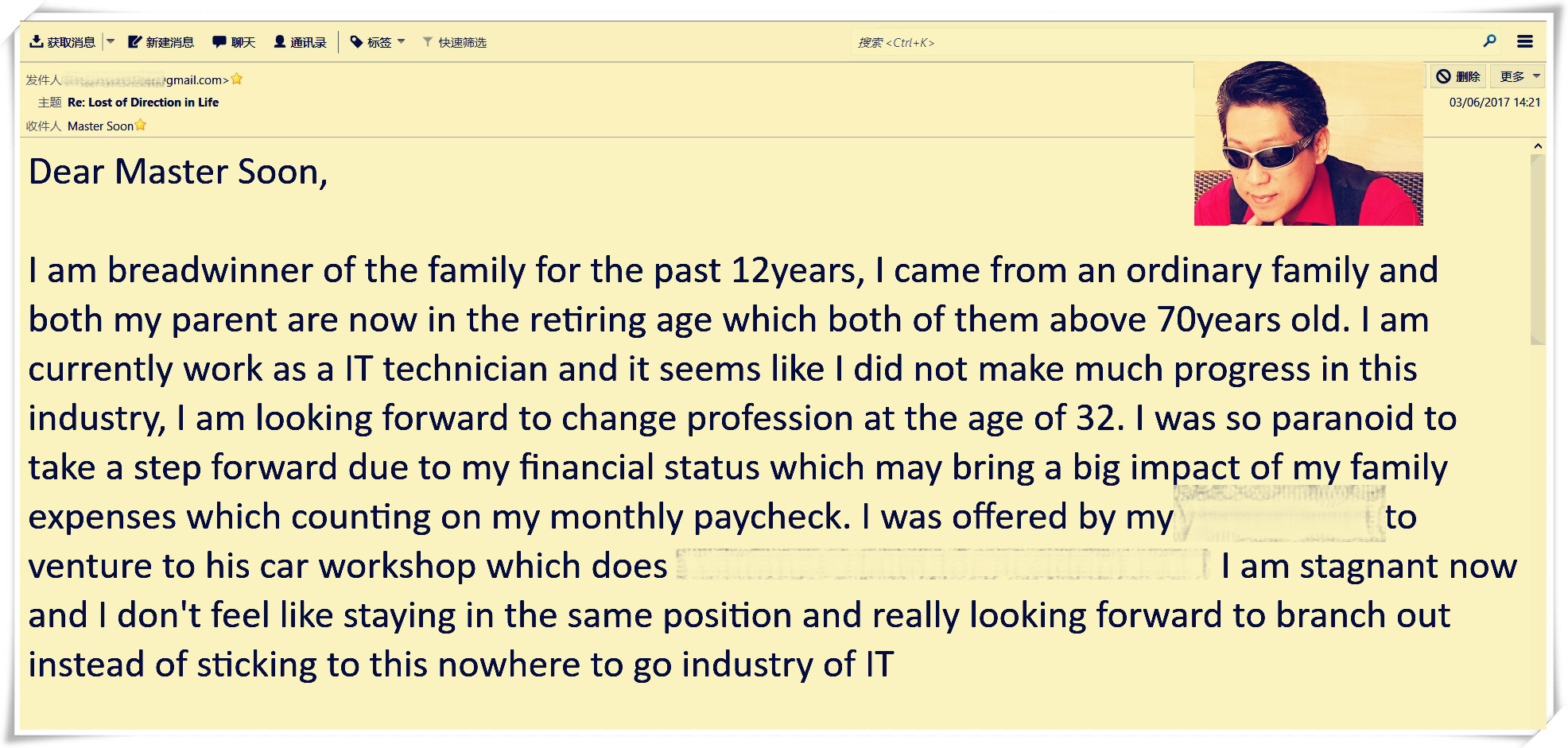Expand the Tag (标签) dropdown arrow
1568x748 pixels.
(402, 41)
